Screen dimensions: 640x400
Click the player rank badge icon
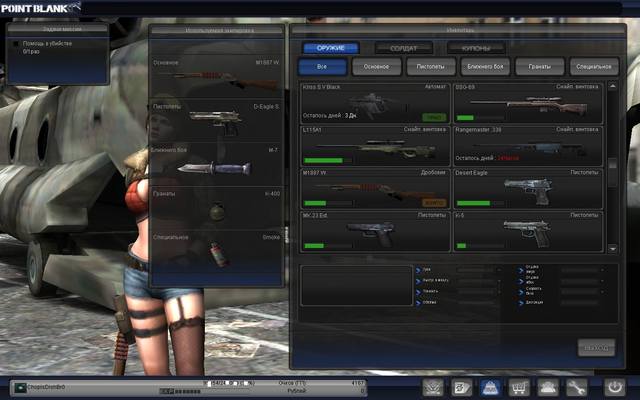20,388
